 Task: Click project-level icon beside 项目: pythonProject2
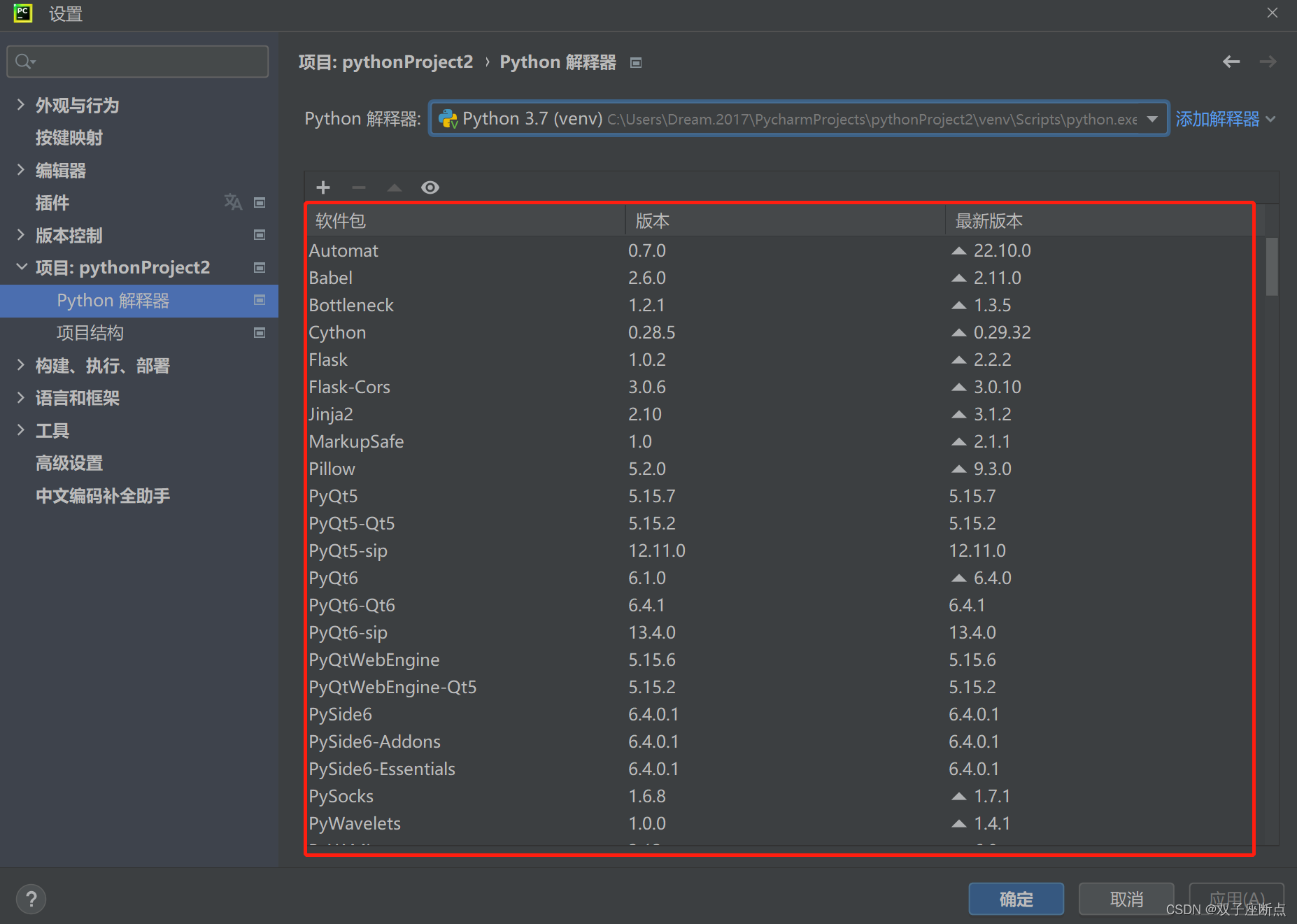pos(260,268)
